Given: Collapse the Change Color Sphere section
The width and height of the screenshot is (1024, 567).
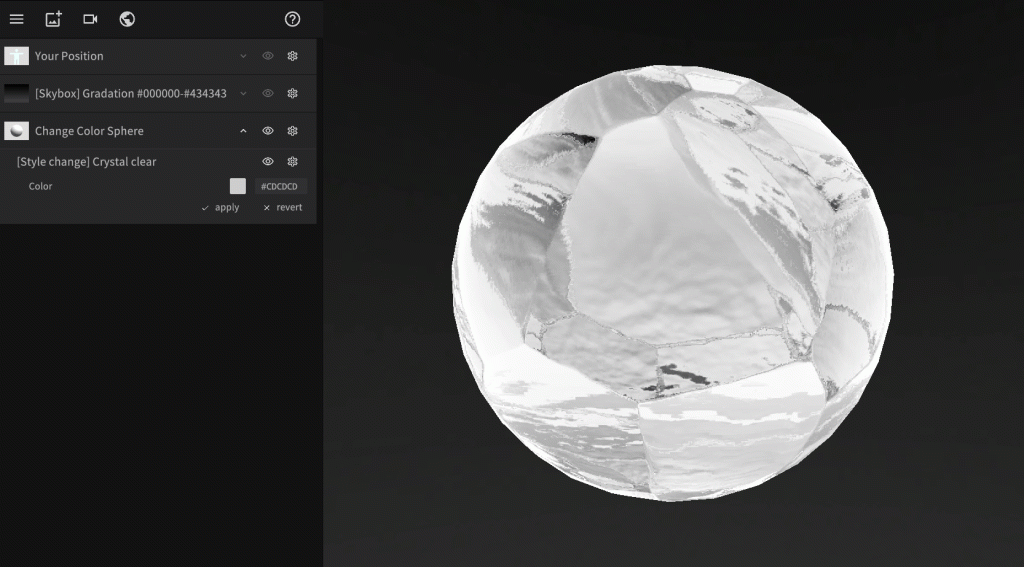Looking at the screenshot, I should [243, 131].
